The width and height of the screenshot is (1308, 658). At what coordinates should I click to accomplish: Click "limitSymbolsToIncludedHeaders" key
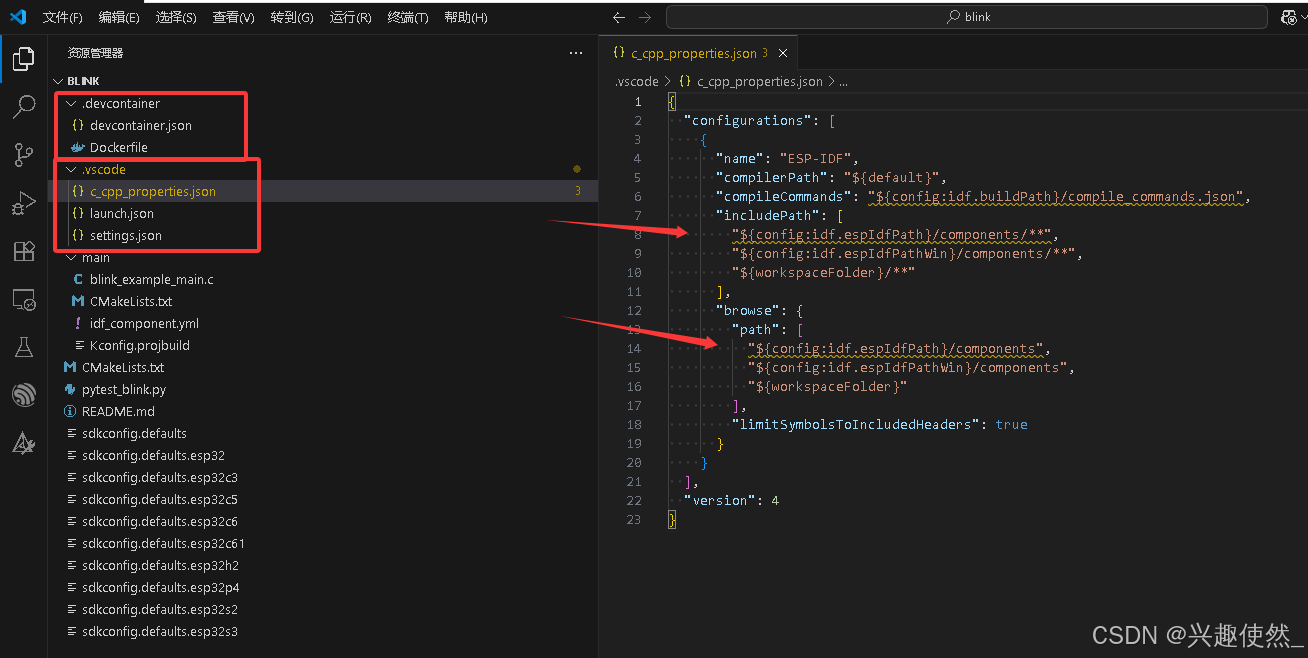pyautogui.click(x=855, y=424)
